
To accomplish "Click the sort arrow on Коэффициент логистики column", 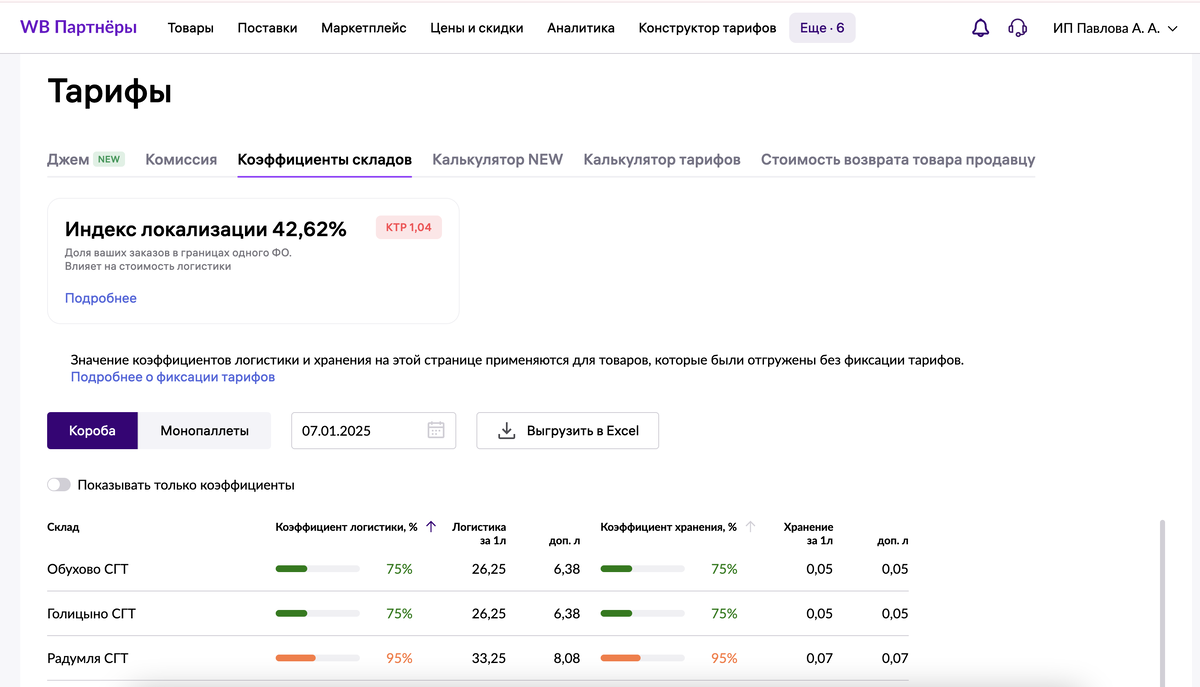I will coord(431,527).
